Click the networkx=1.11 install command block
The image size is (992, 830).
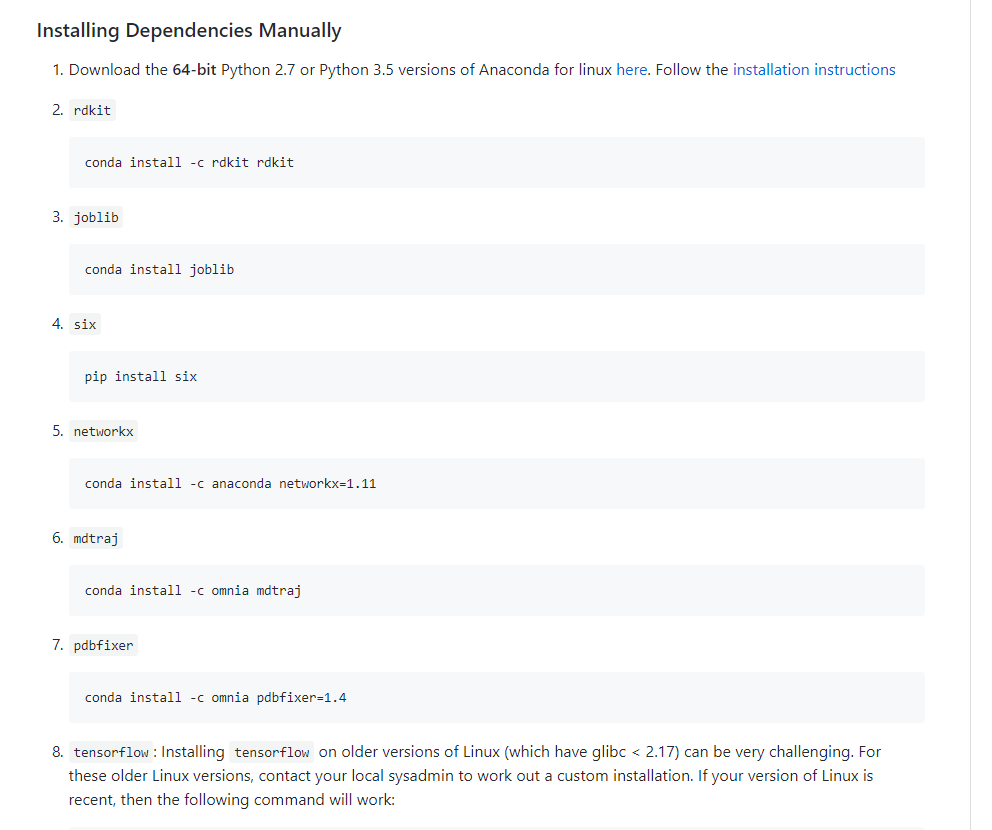click(497, 483)
